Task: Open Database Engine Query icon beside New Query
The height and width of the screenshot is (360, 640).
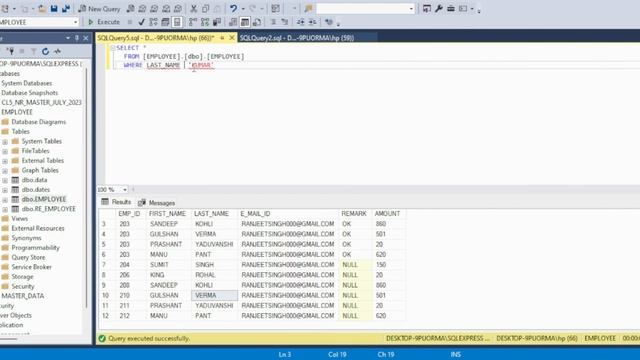Action: (131, 9)
